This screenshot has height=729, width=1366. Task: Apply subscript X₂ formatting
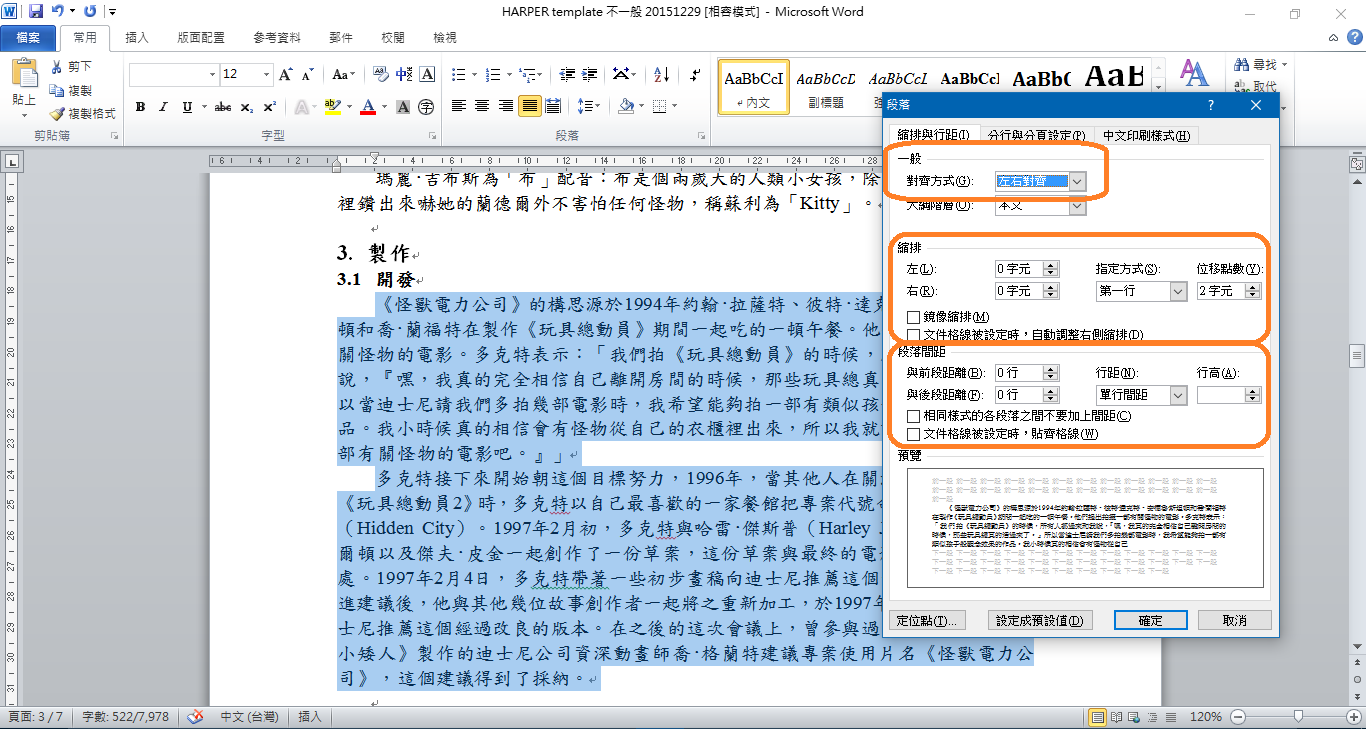(247, 107)
